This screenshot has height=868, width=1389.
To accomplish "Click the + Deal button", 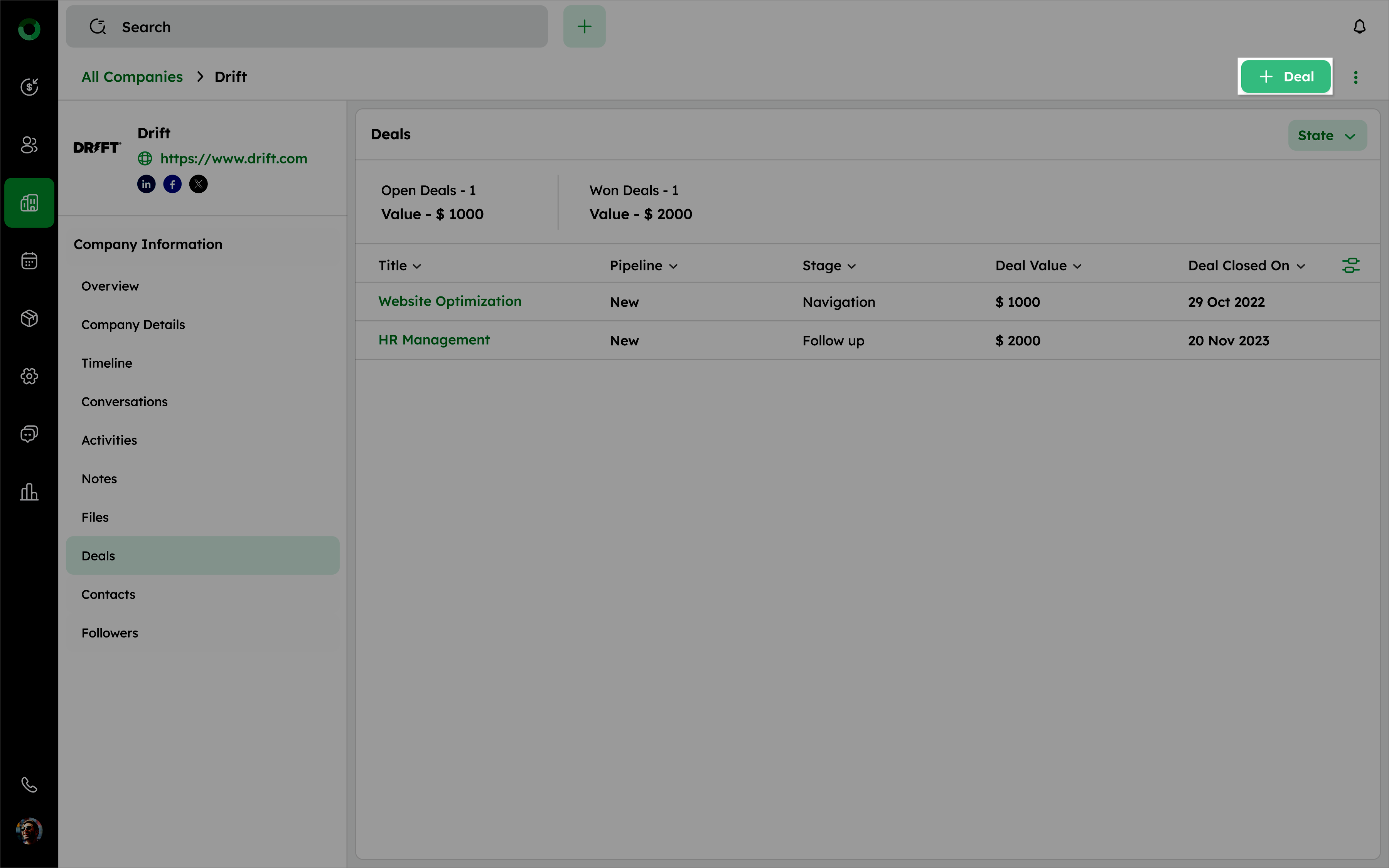I will click(x=1285, y=77).
